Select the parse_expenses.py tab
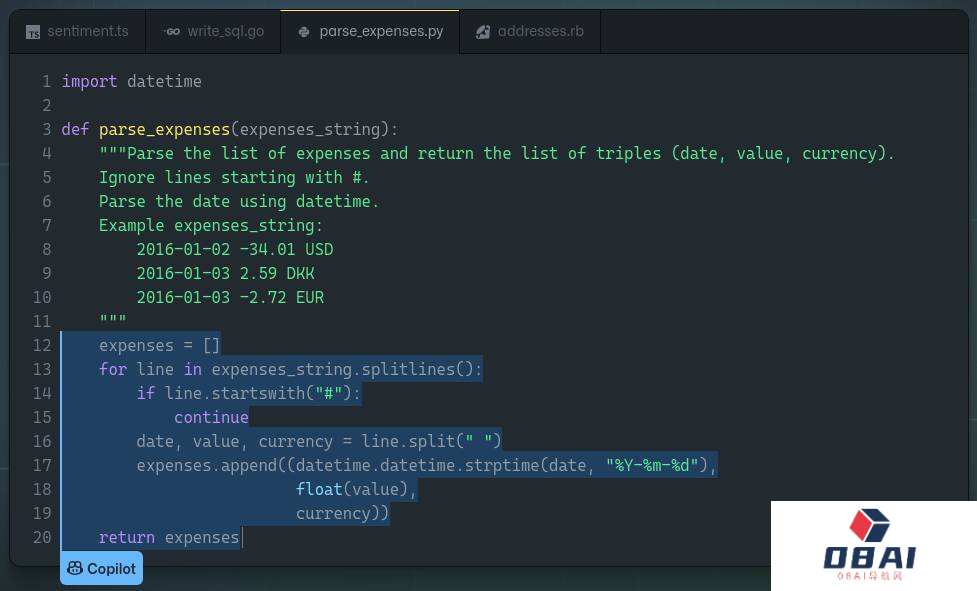Image resolution: width=977 pixels, height=591 pixels. click(380, 31)
